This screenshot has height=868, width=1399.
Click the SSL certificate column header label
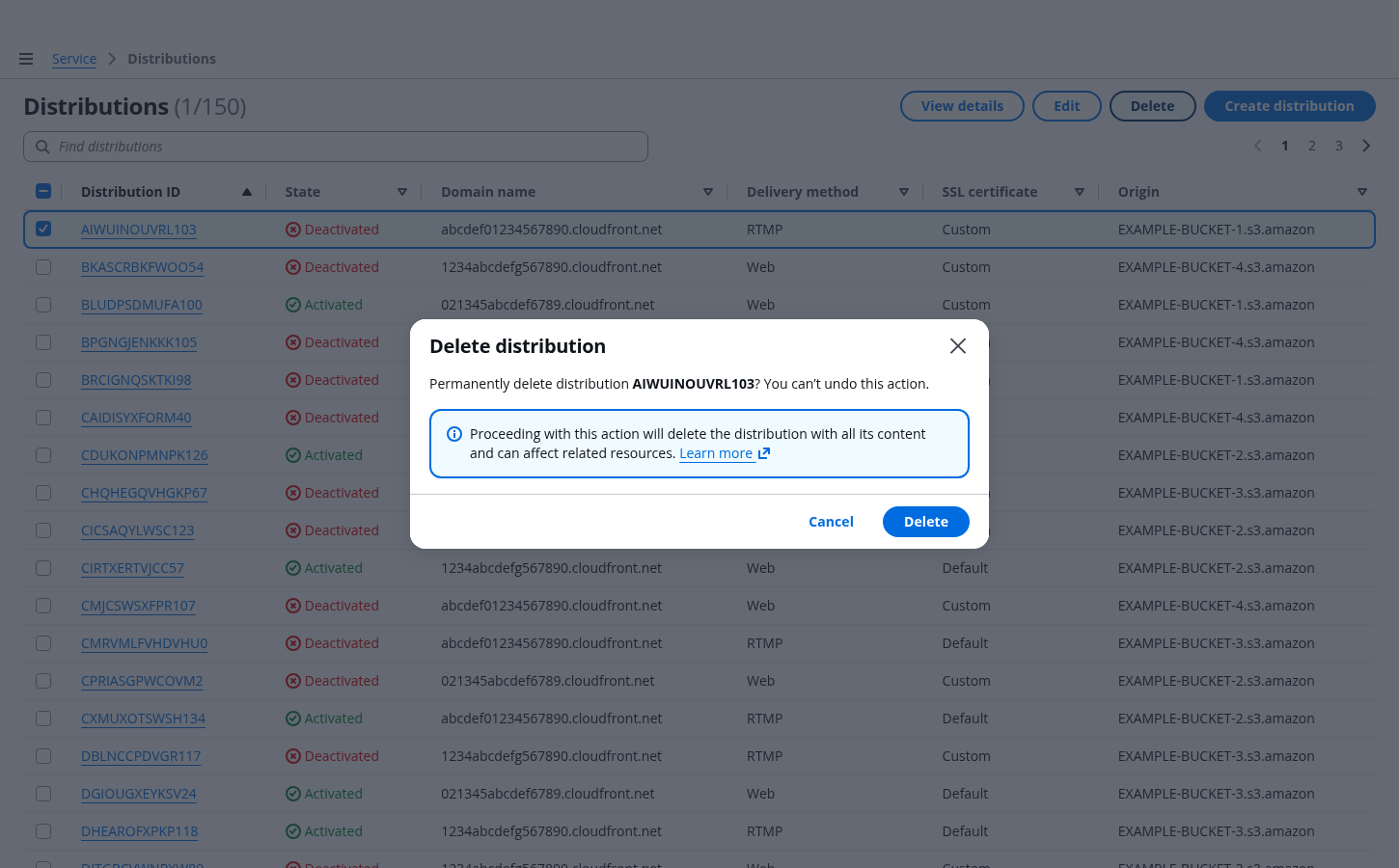click(x=990, y=192)
